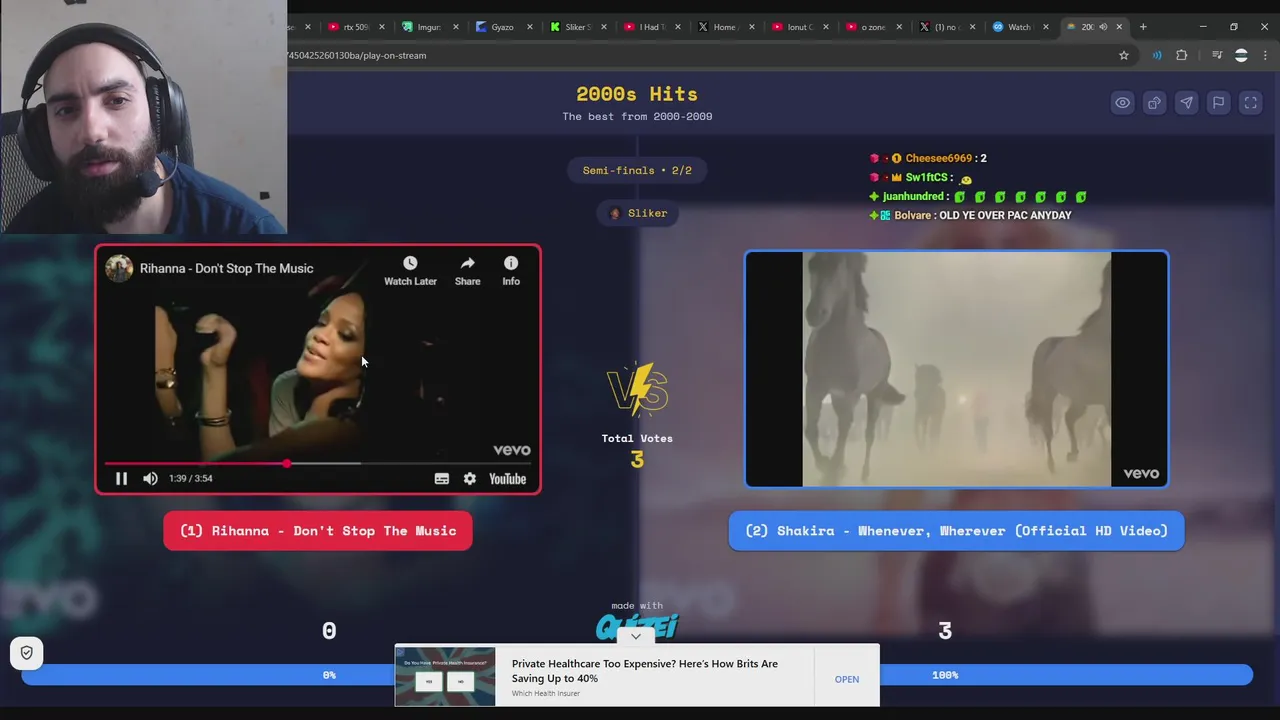Close the Imgur tab
This screenshot has height=720, width=1280.
[455, 27]
